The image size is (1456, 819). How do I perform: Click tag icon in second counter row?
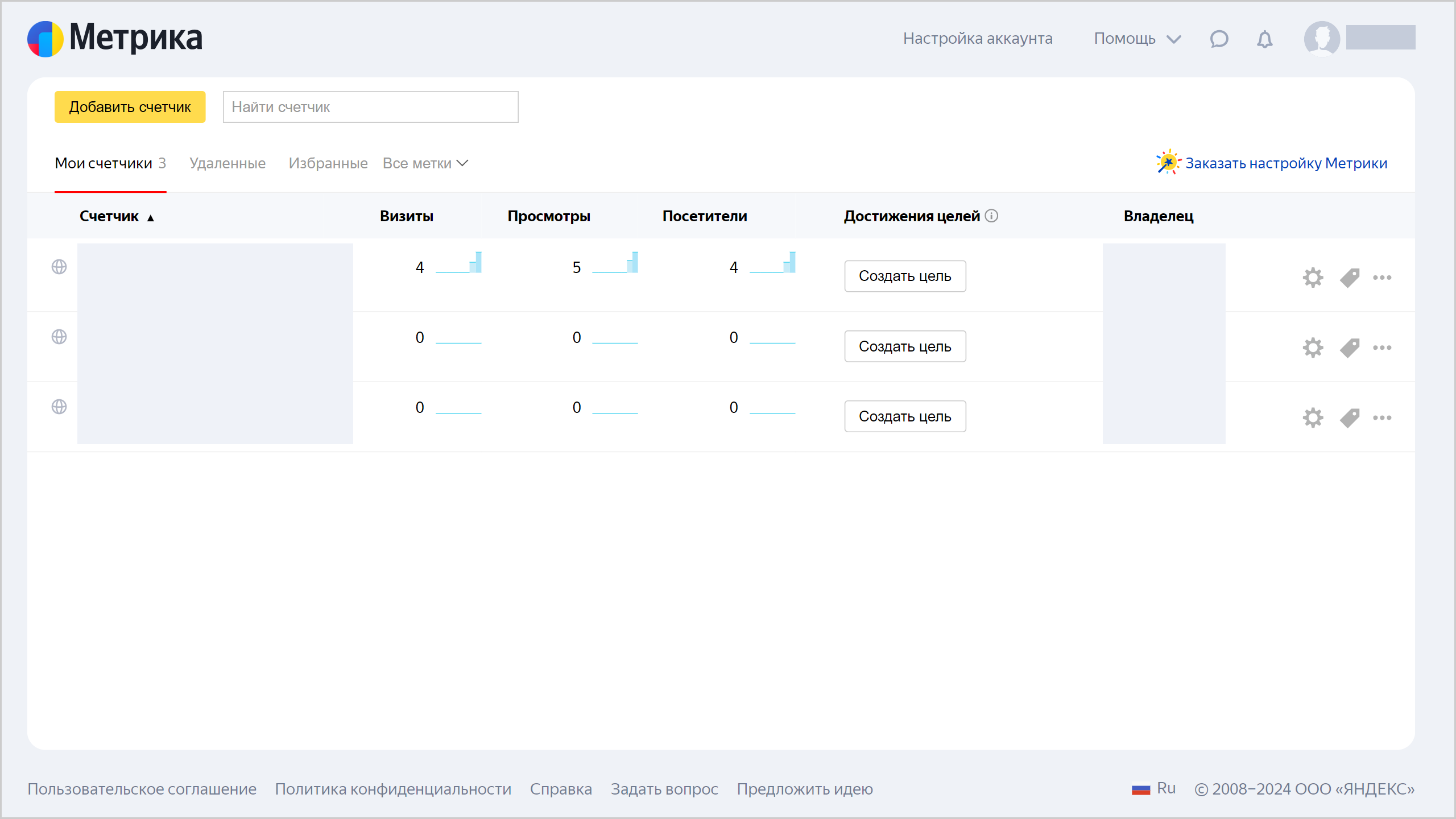[1349, 348]
